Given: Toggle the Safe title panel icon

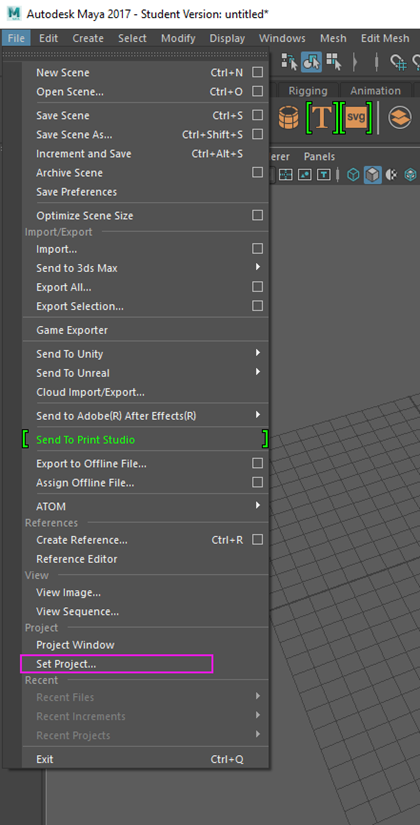Looking at the screenshot, I should (x=324, y=174).
